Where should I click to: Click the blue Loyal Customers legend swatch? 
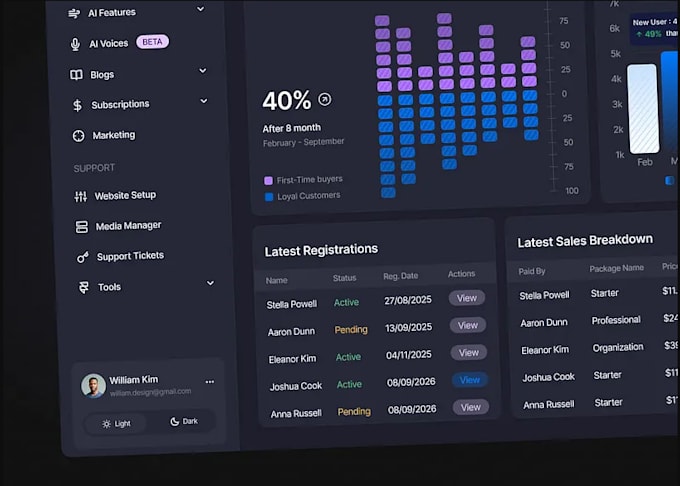pyautogui.click(x=269, y=197)
